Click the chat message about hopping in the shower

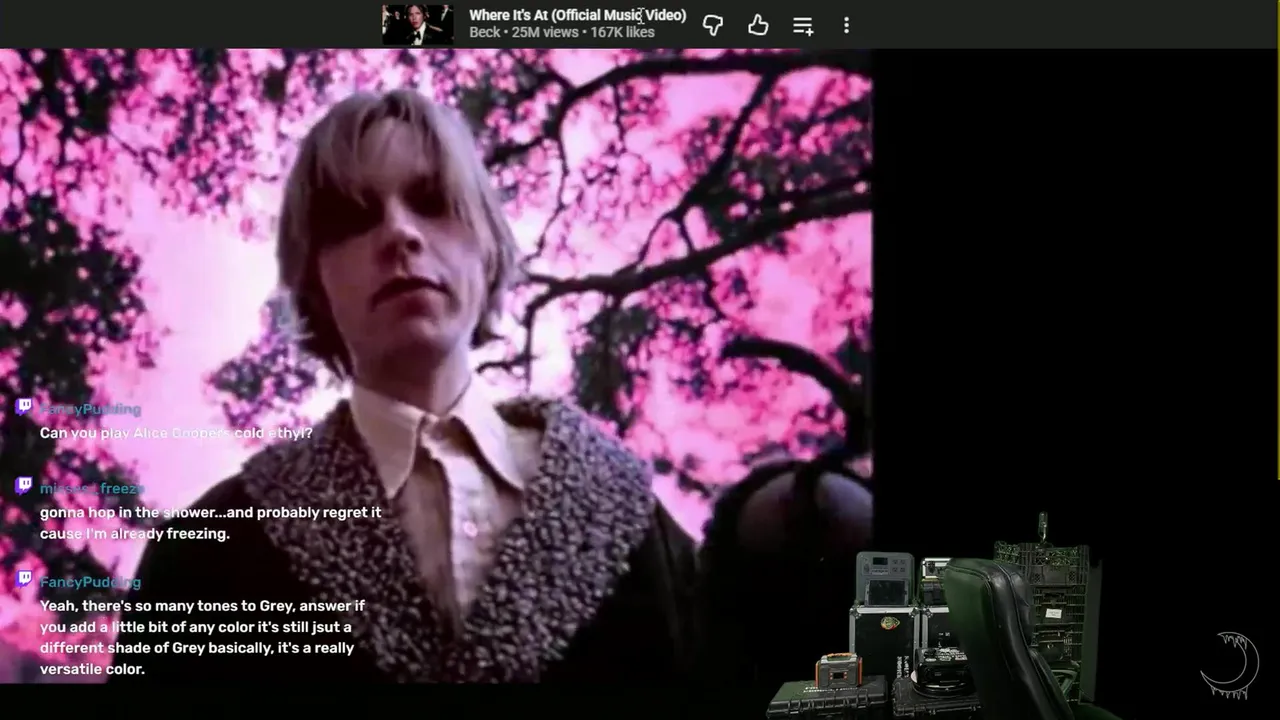click(210, 523)
